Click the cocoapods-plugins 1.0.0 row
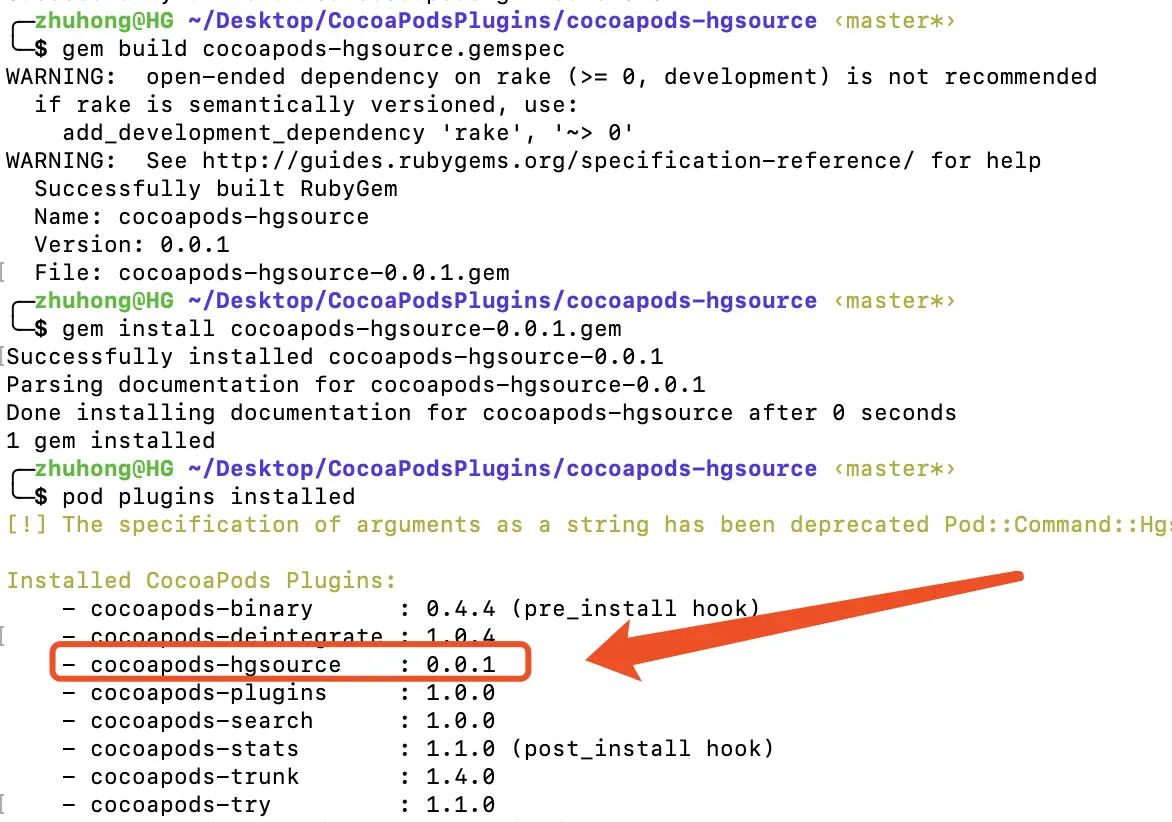The width and height of the screenshot is (1172, 822). (279, 693)
